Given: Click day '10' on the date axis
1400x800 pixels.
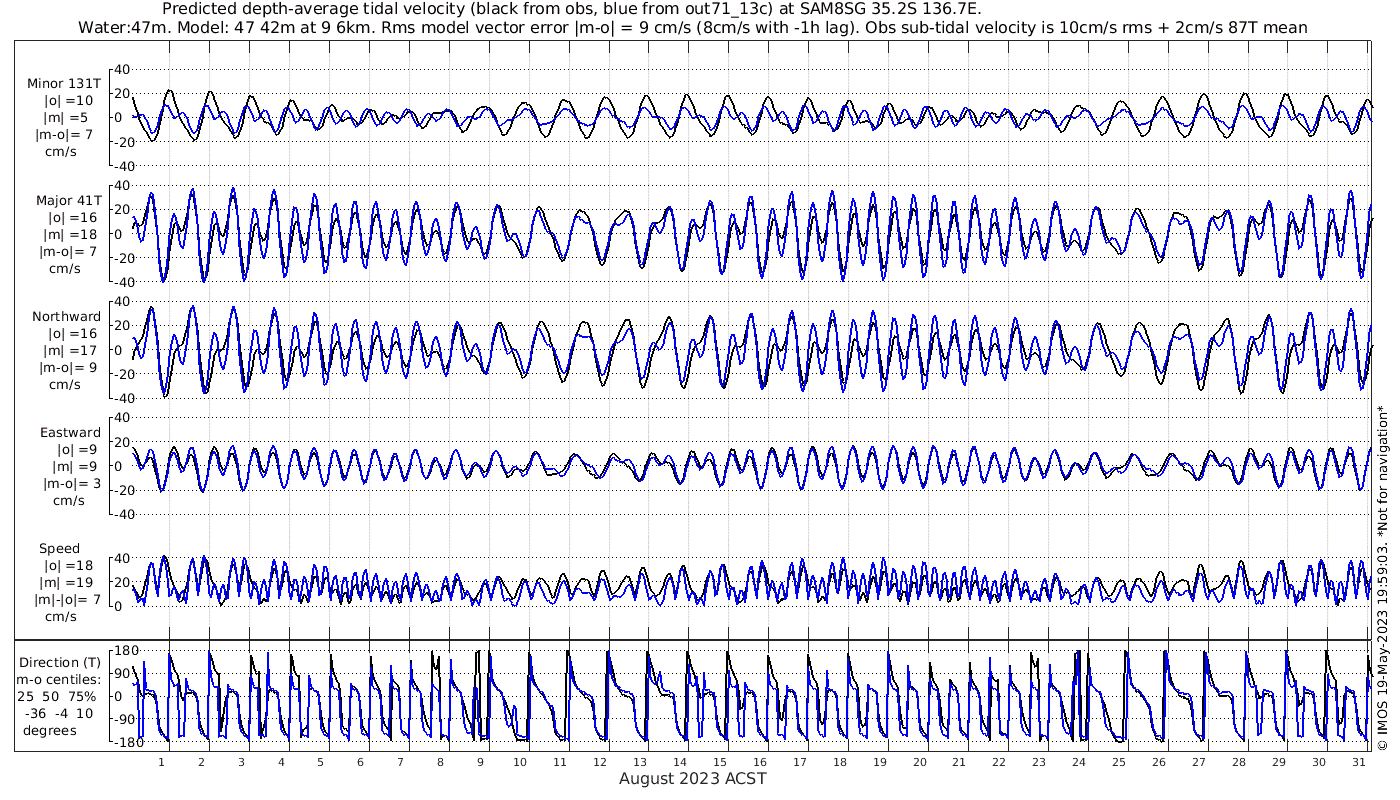Looking at the screenshot, I should (519, 762).
